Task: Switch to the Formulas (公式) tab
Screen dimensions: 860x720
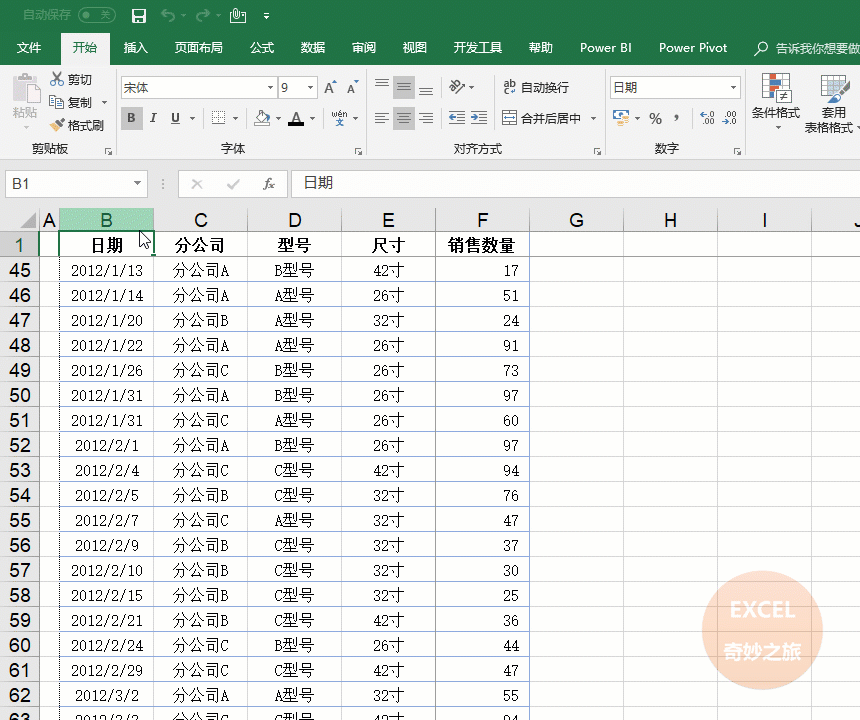Action: (x=262, y=48)
